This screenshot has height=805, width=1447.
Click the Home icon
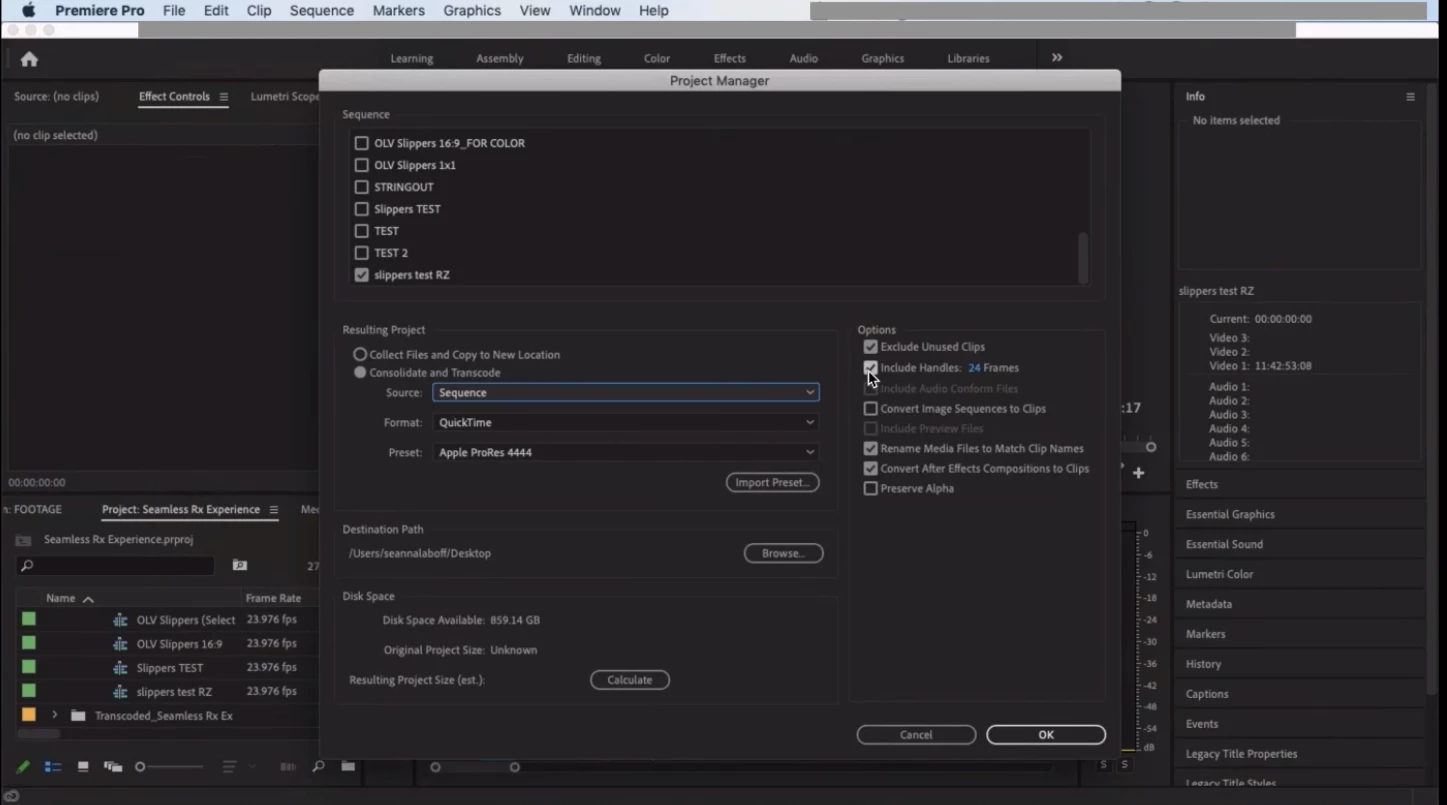pos(29,59)
